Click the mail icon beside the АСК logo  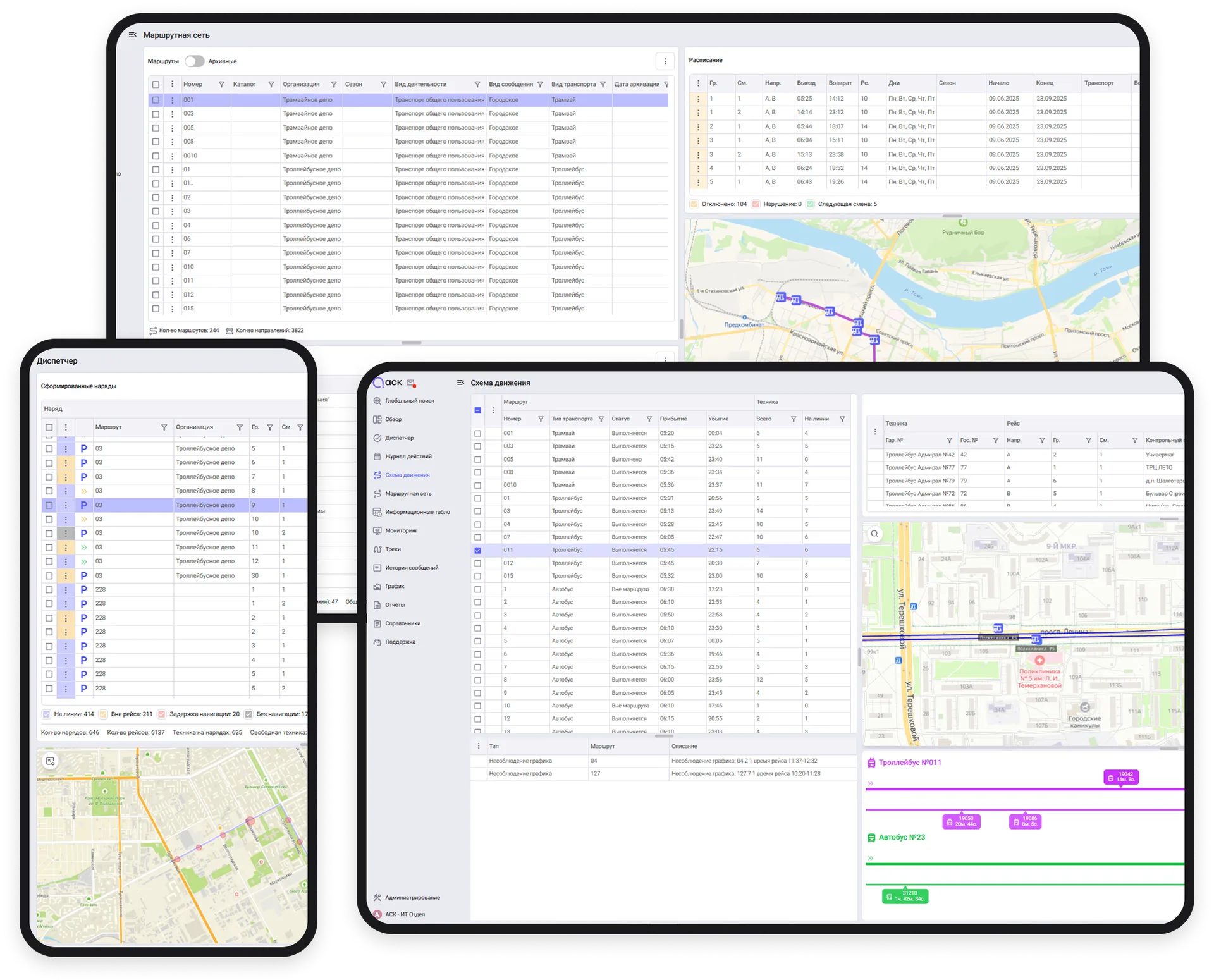coord(411,383)
